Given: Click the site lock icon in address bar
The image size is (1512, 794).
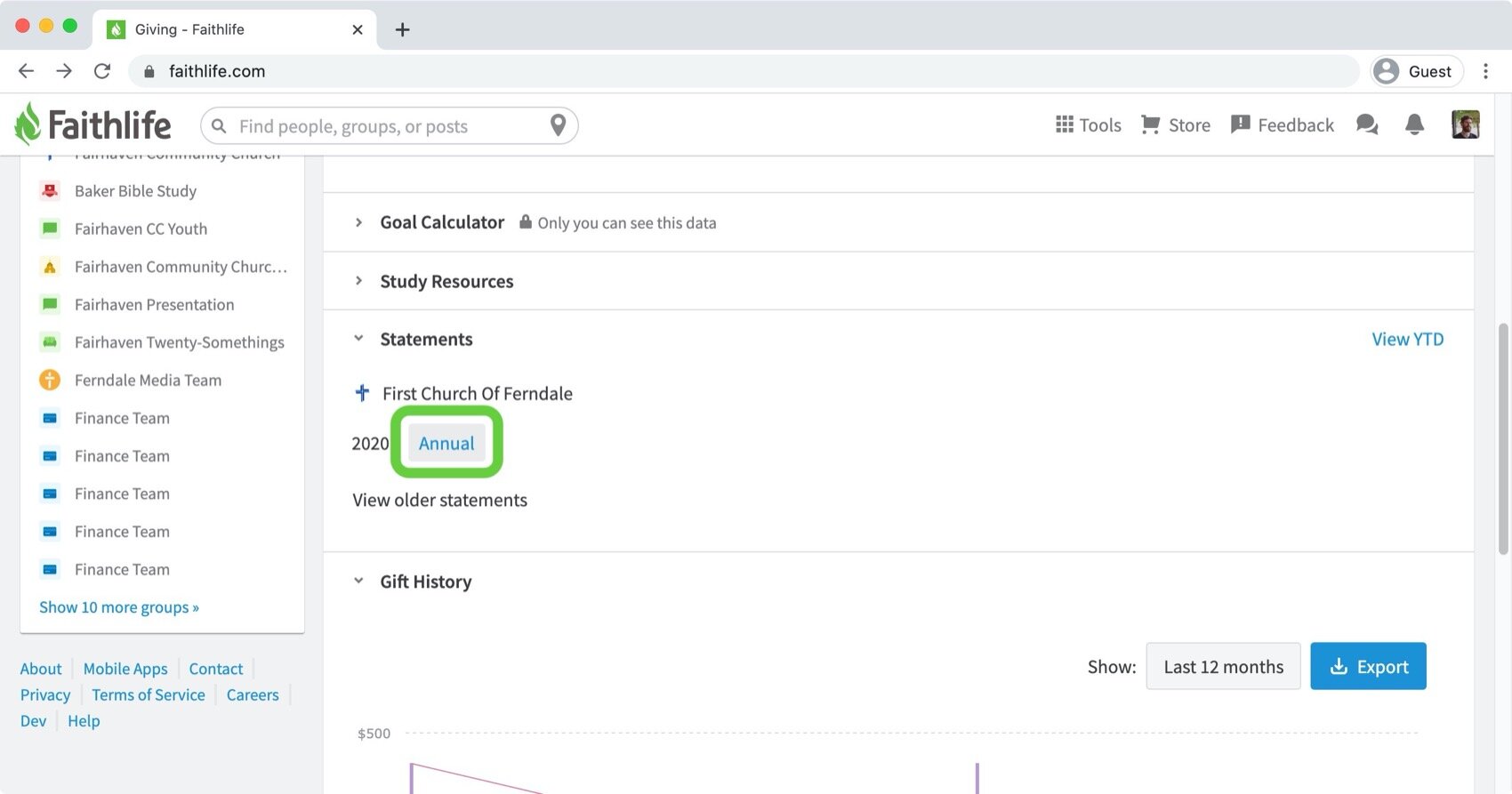Looking at the screenshot, I should 149,71.
